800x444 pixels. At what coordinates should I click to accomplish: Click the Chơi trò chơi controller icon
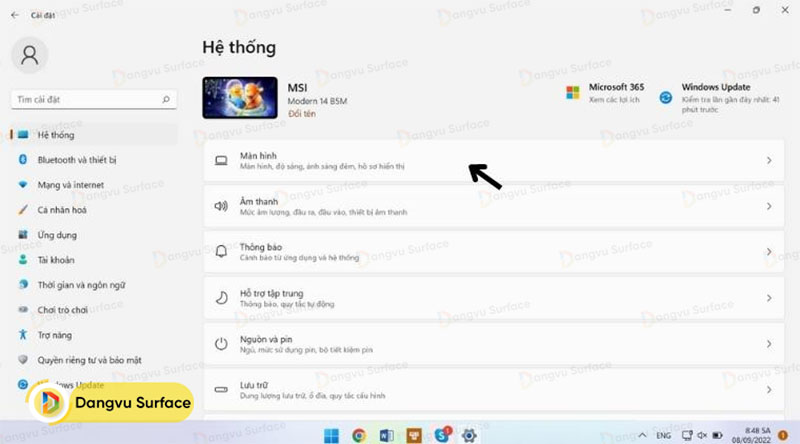pyautogui.click(x=23, y=309)
